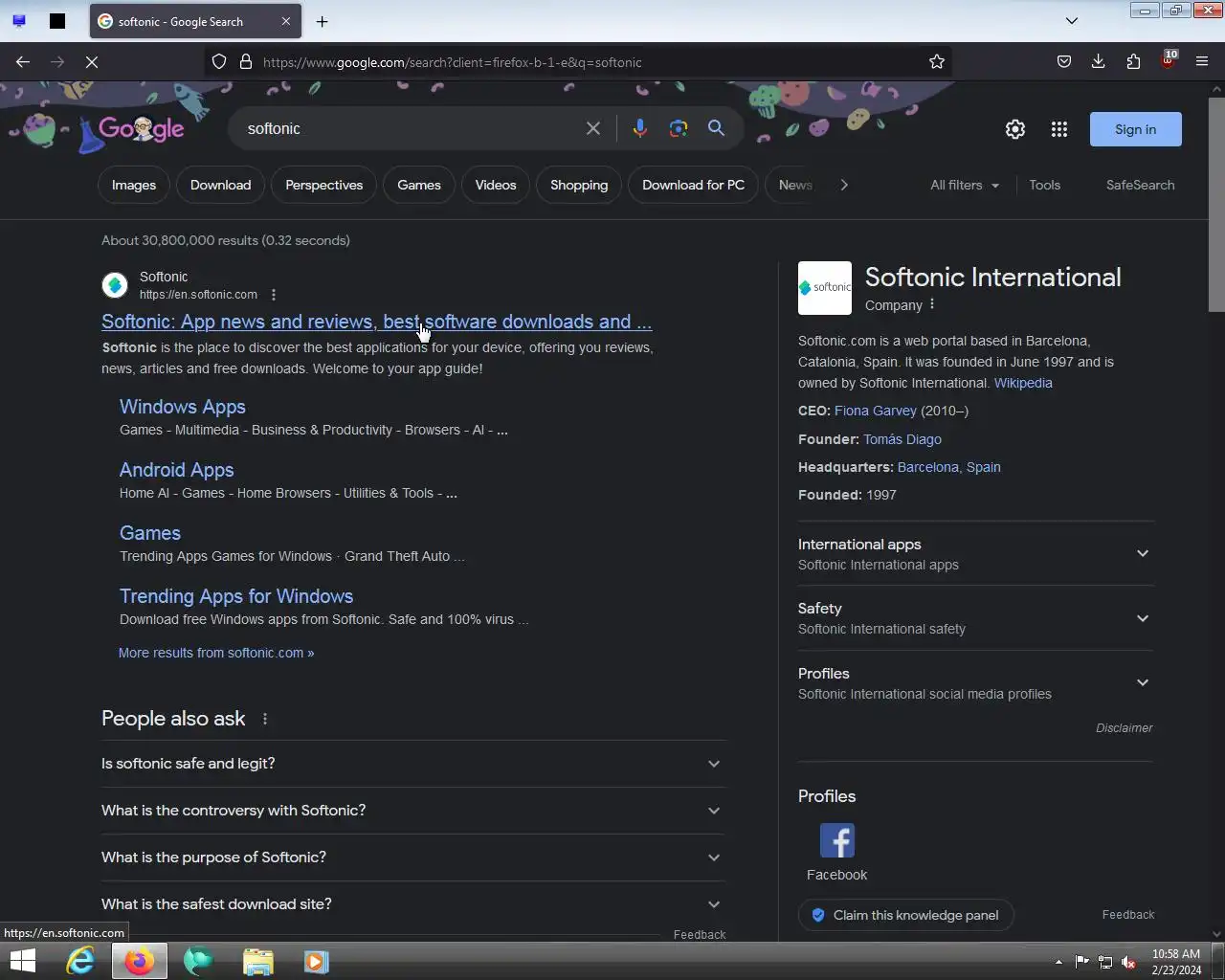Open the Firefox downloads panel

pyautogui.click(x=1098, y=62)
